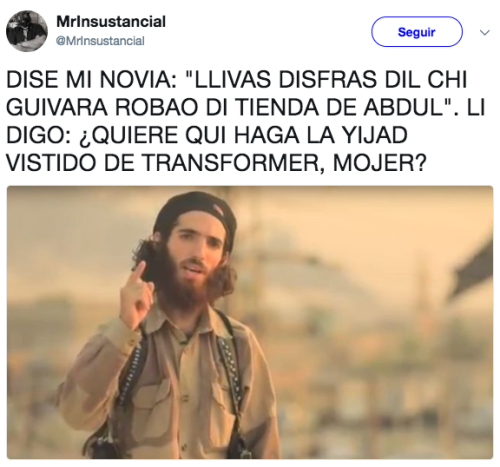Viewport: 500px width, 467px height.
Task: Visit the @MrInsustancial handle link
Action: click(x=100, y=41)
